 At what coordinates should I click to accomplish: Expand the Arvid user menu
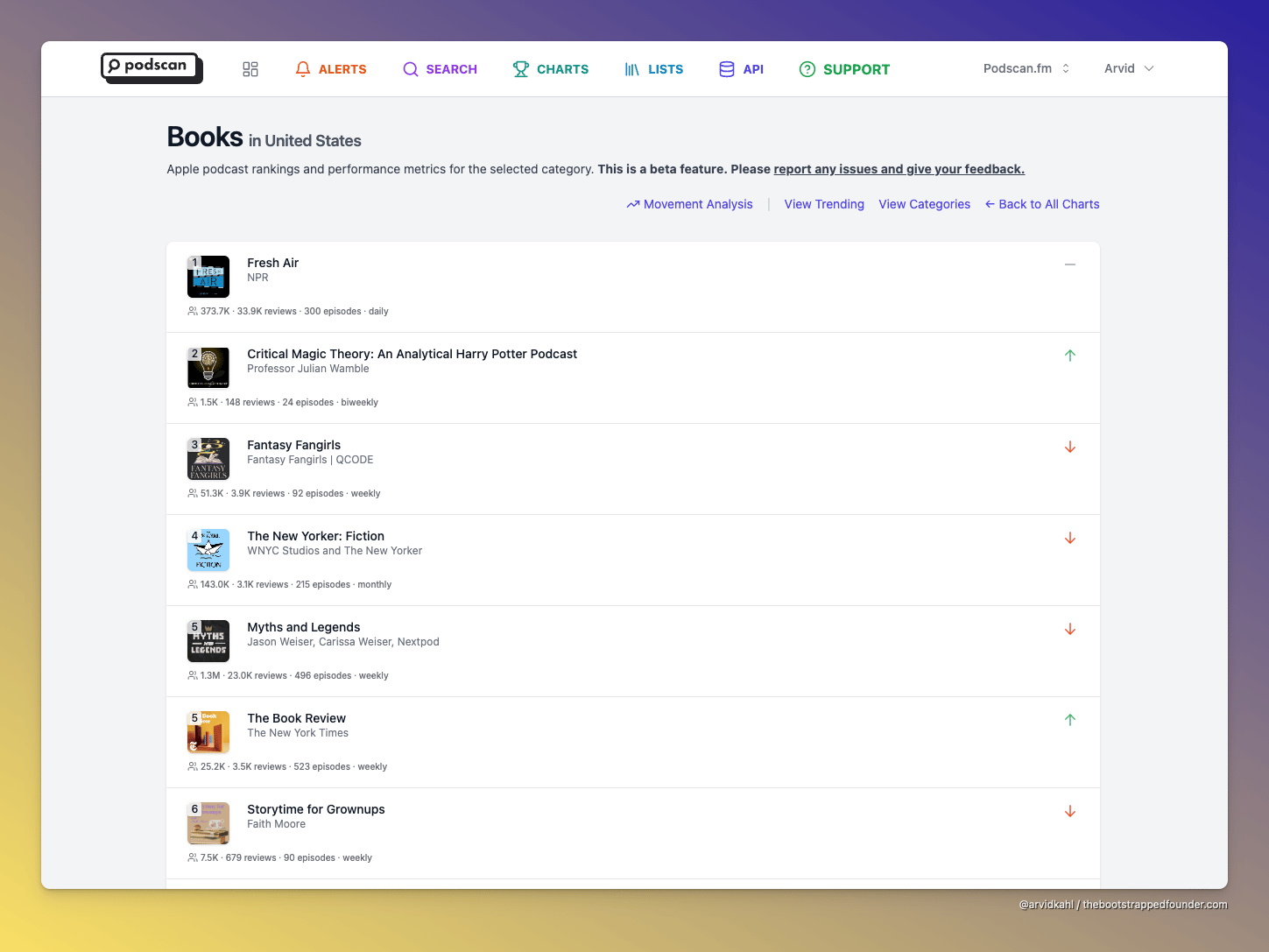(1129, 68)
